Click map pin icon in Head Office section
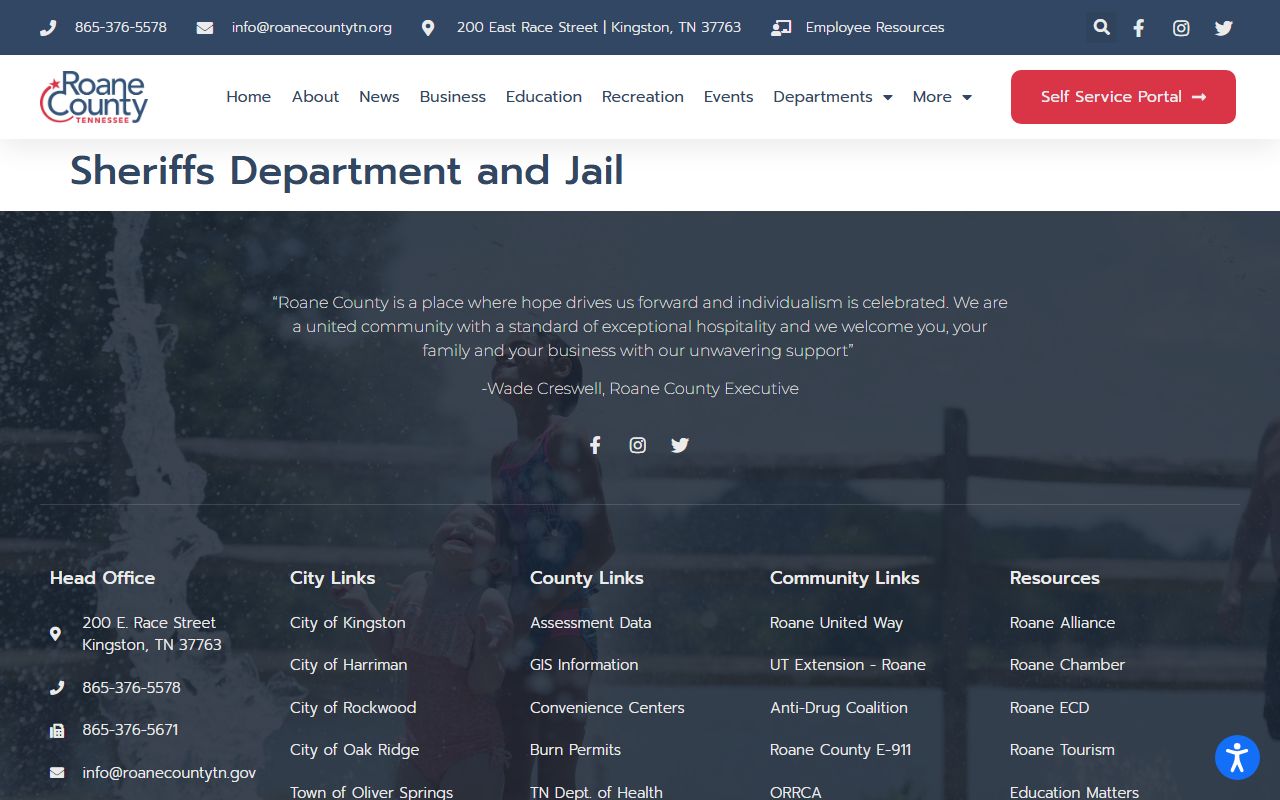 click(55, 633)
